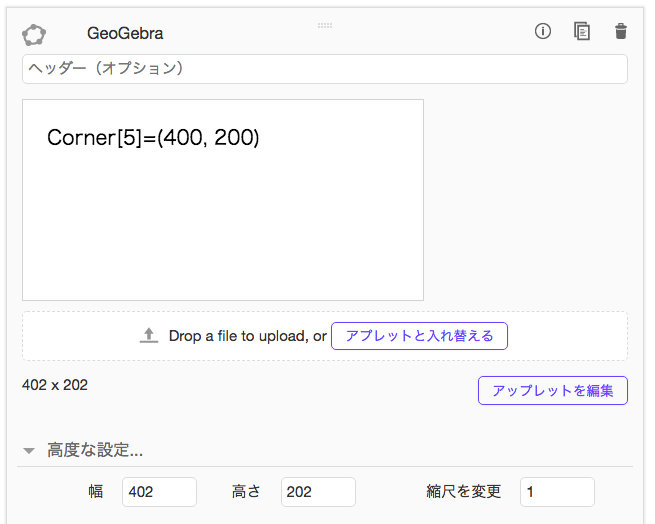
Task: Click the GeoGebra logo icon
Action: coord(34,35)
